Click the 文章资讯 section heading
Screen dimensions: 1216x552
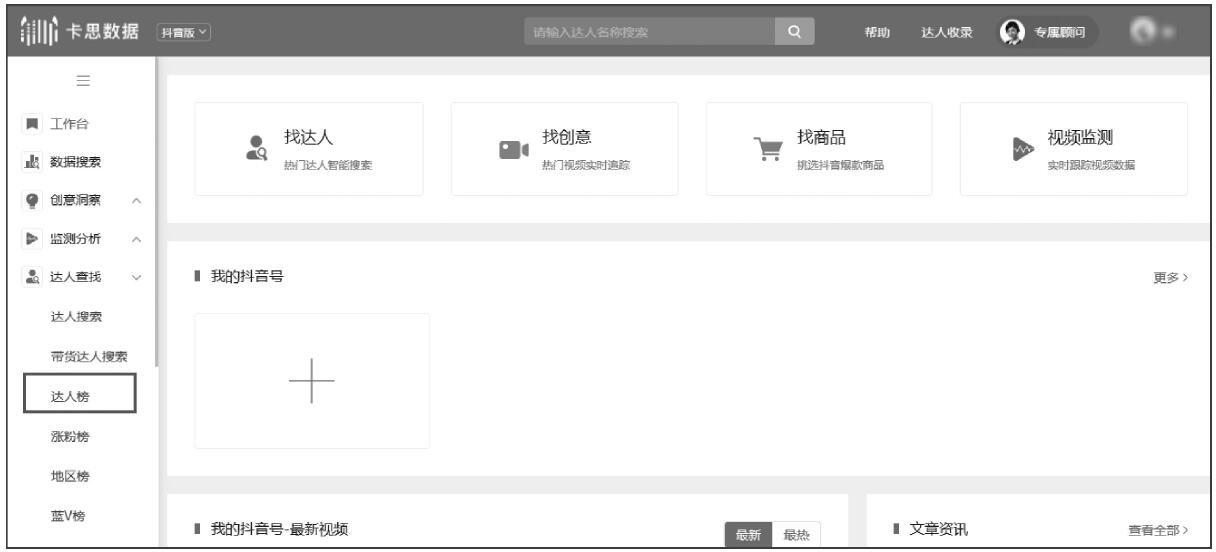[x=939, y=529]
